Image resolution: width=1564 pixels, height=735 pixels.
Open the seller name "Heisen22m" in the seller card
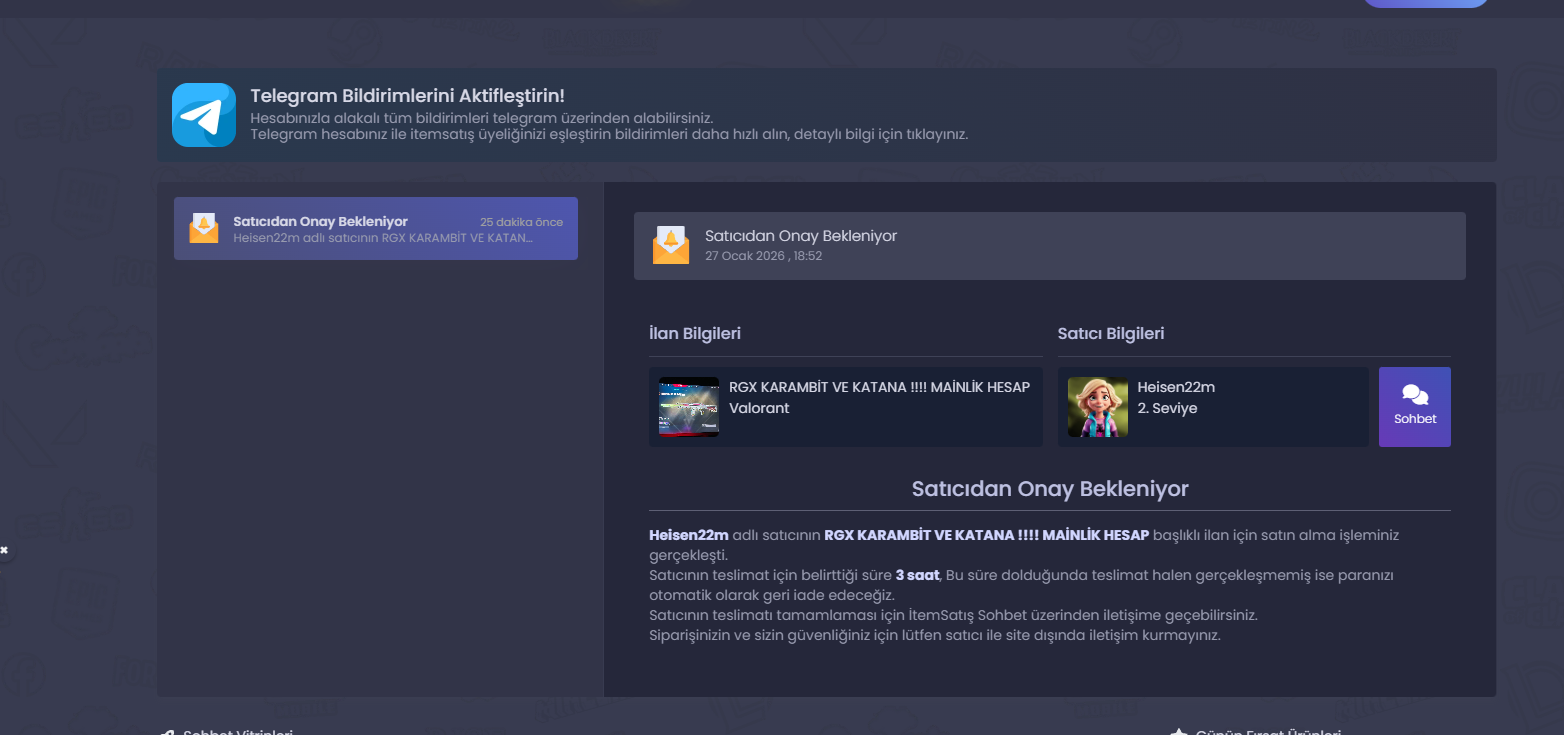1176,387
